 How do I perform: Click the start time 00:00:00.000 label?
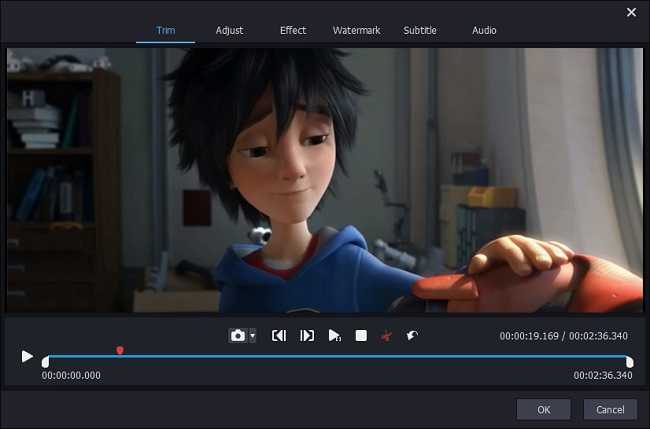71,376
